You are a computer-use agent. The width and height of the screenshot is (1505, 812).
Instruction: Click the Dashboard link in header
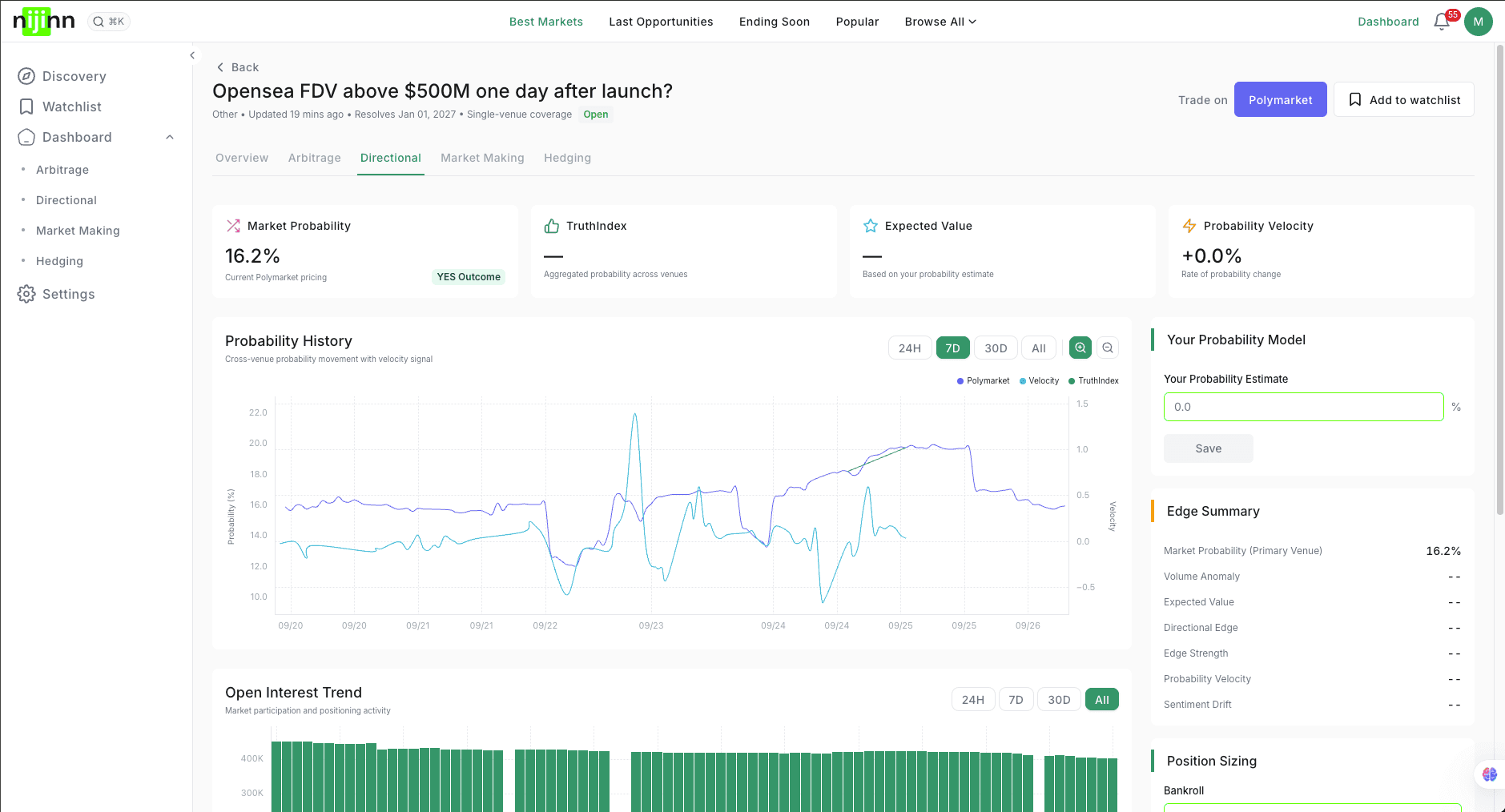pos(1388,22)
